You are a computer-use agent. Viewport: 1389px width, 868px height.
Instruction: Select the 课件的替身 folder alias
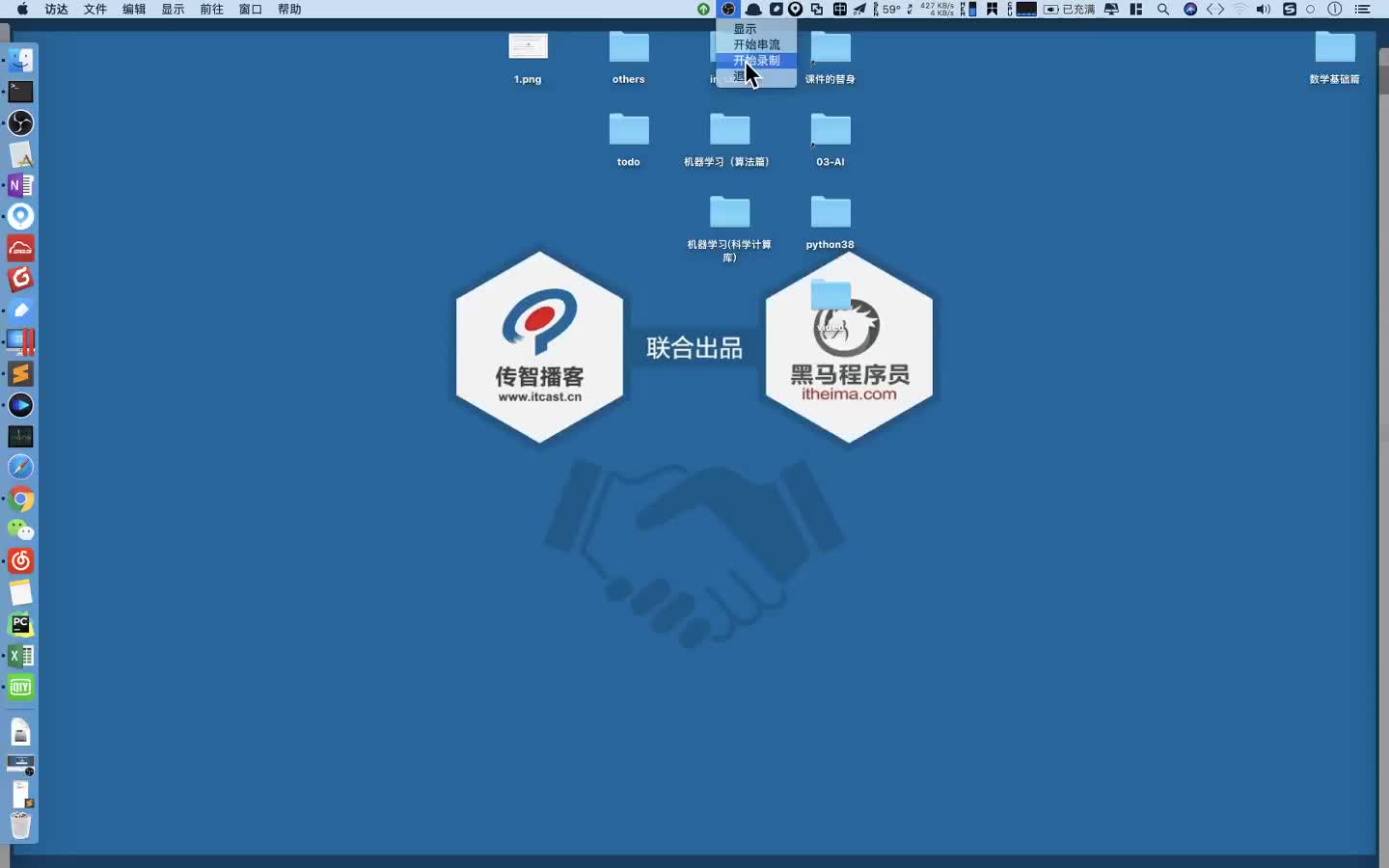[831, 57]
